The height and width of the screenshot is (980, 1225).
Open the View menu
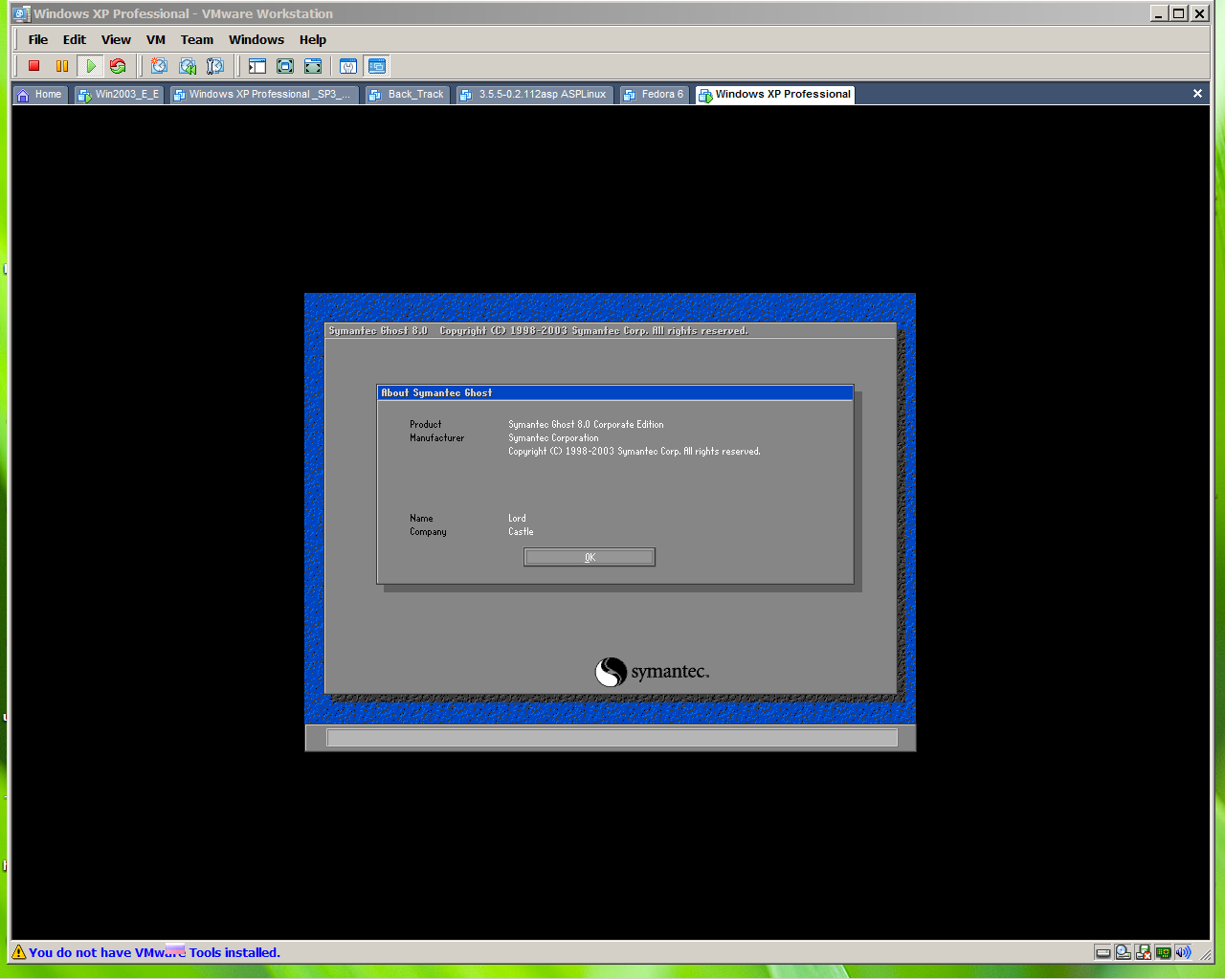[x=116, y=39]
